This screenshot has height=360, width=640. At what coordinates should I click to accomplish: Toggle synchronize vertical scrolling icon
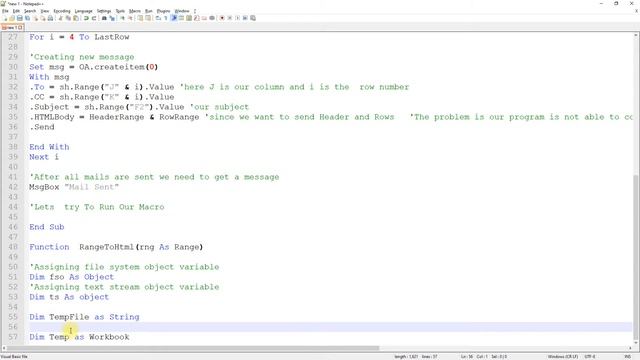coord(140,18)
